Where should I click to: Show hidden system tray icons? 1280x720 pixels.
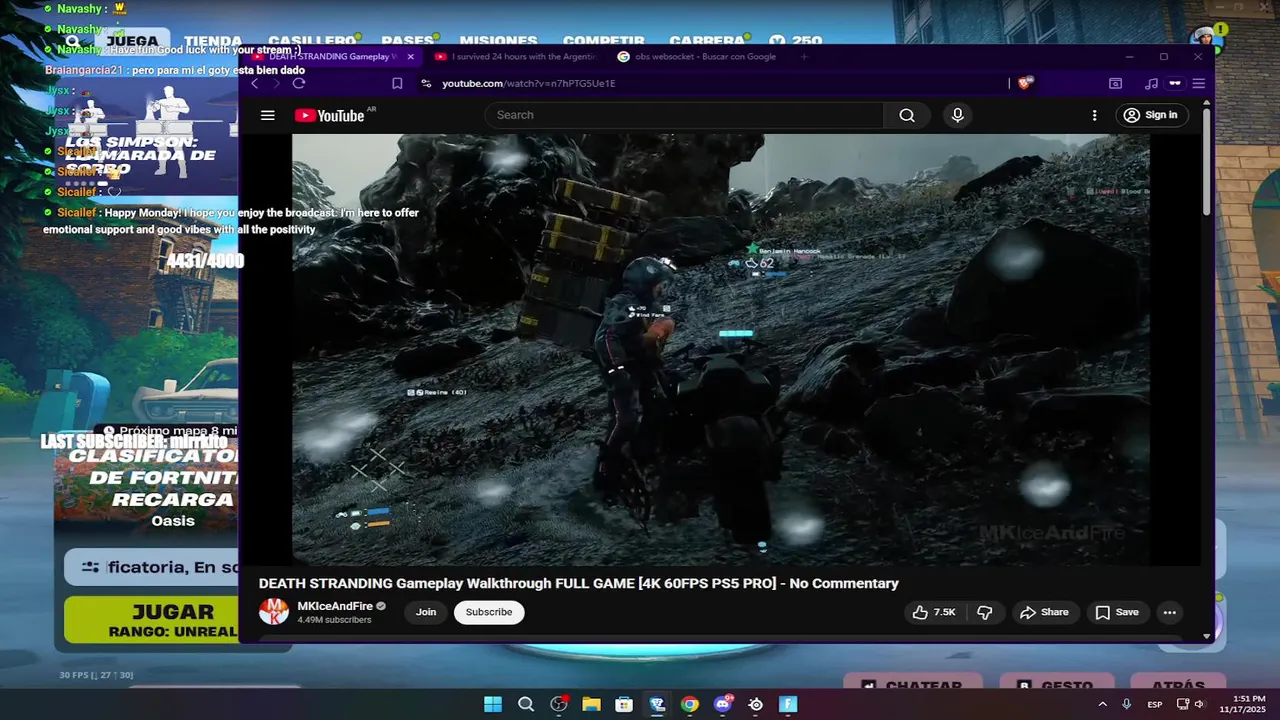pyautogui.click(x=1102, y=704)
